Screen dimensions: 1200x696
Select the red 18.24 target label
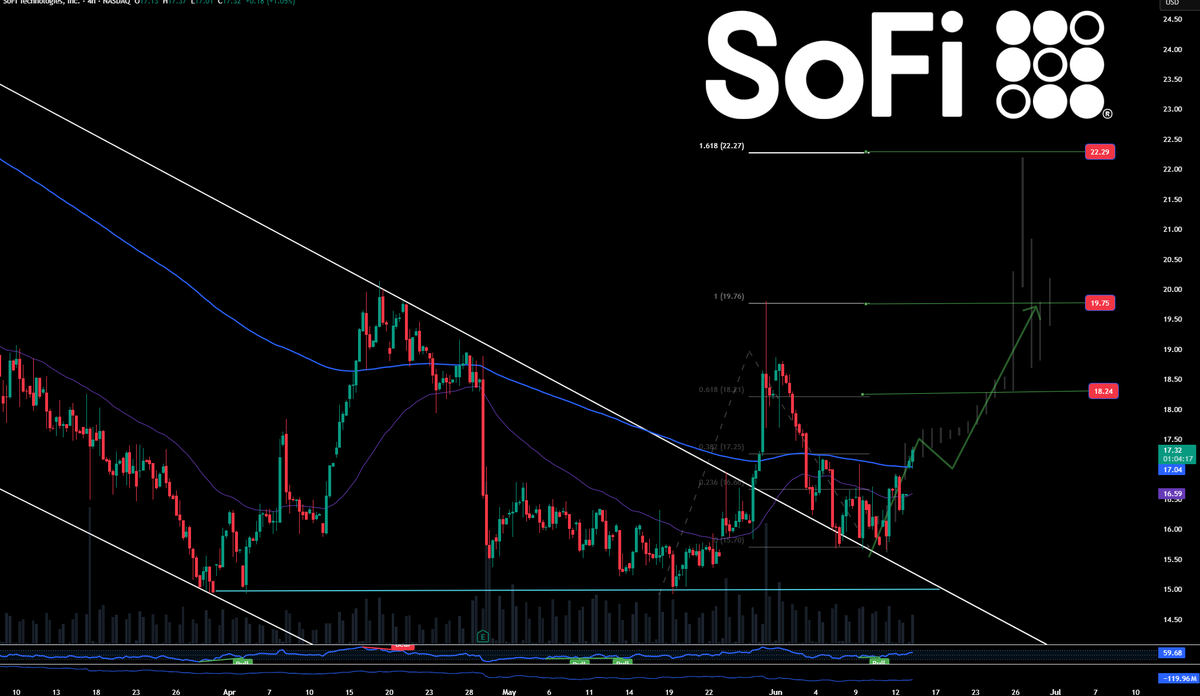click(1101, 392)
